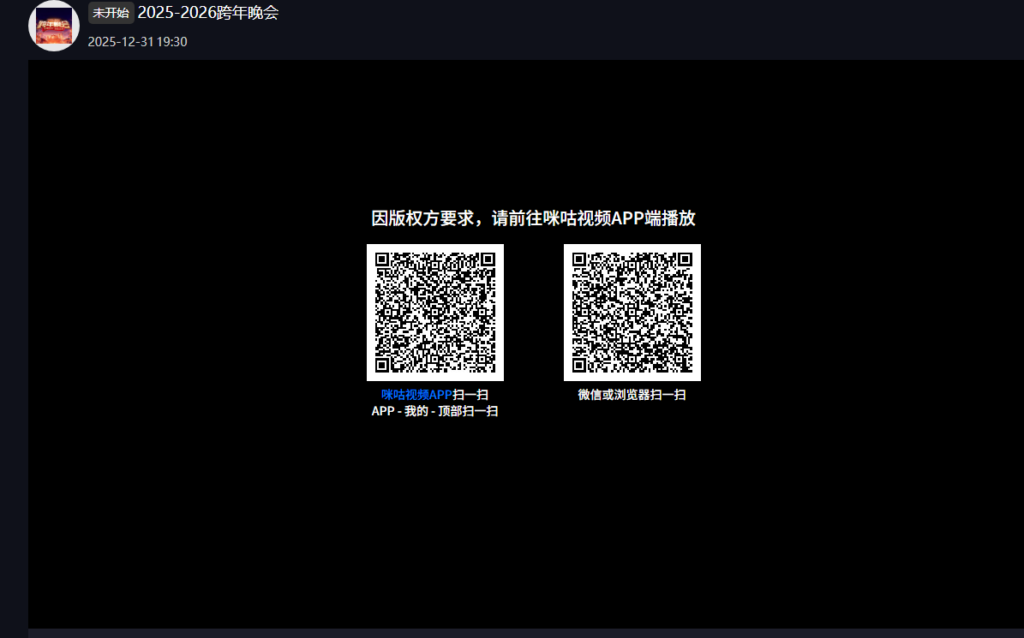Open the 2025-2026跨年晚会 title
Viewport: 1024px width, 638px height.
207,13
